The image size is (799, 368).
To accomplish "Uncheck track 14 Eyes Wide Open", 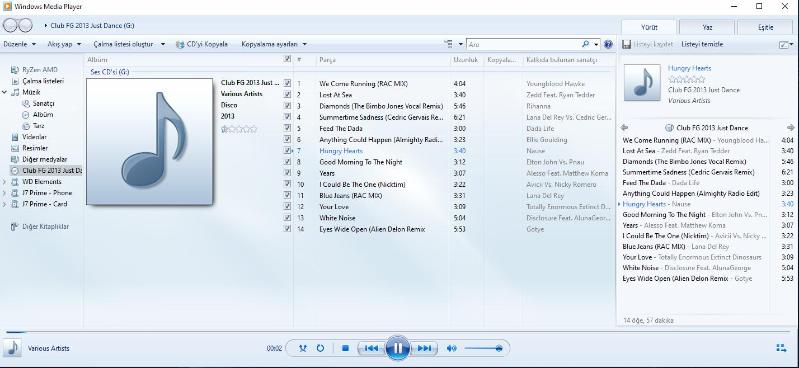I will click(x=287, y=229).
